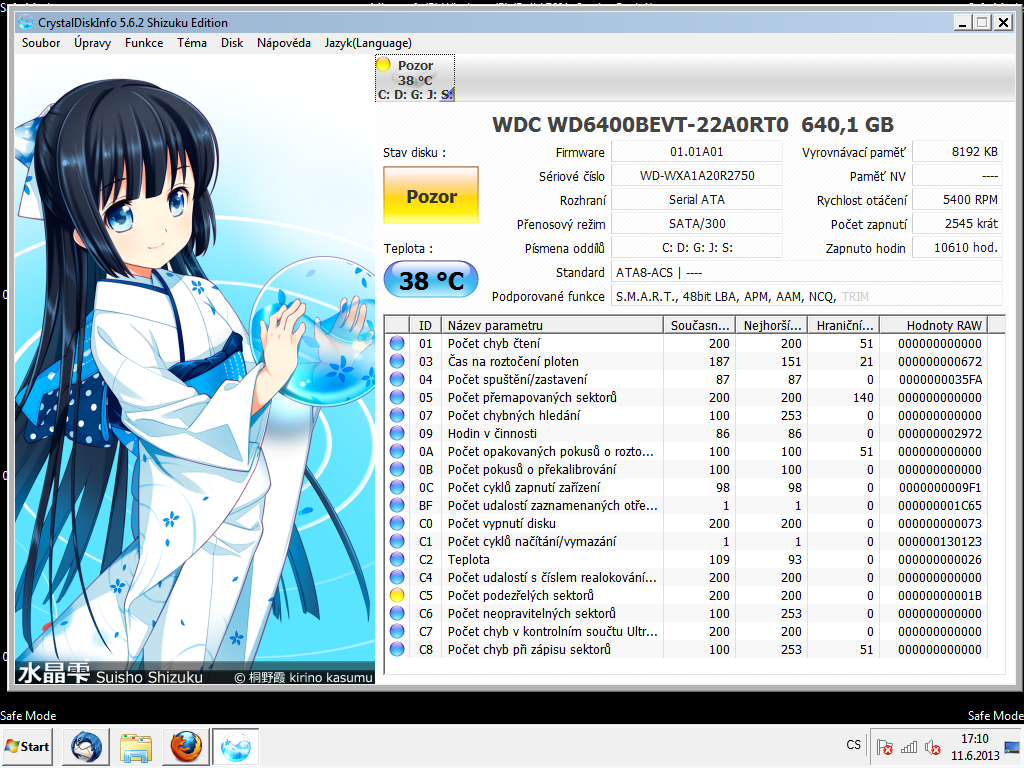Click the Suisho Shizuku character image
This screenshot has width=1024, height=768.
point(195,370)
